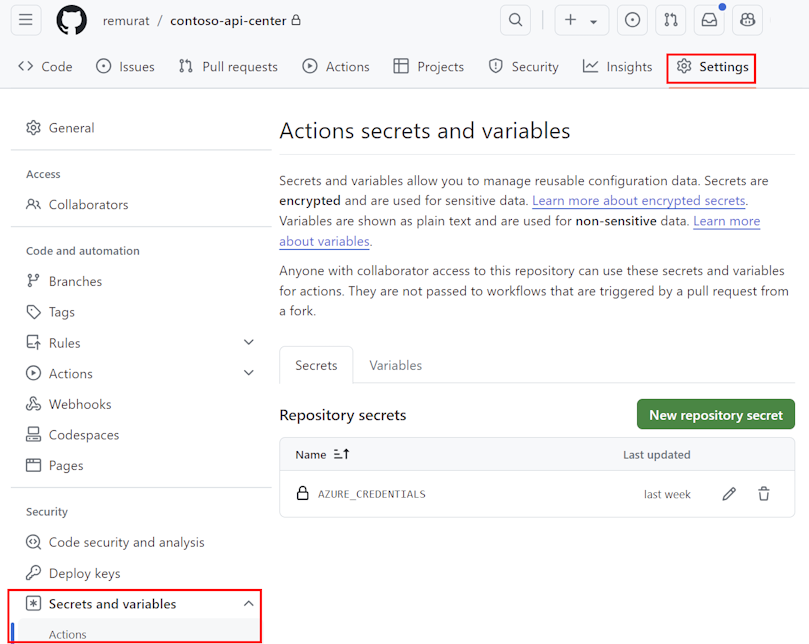The height and width of the screenshot is (644, 809).
Task: Collapse the Secrets and variables section
Action: [x=248, y=603]
